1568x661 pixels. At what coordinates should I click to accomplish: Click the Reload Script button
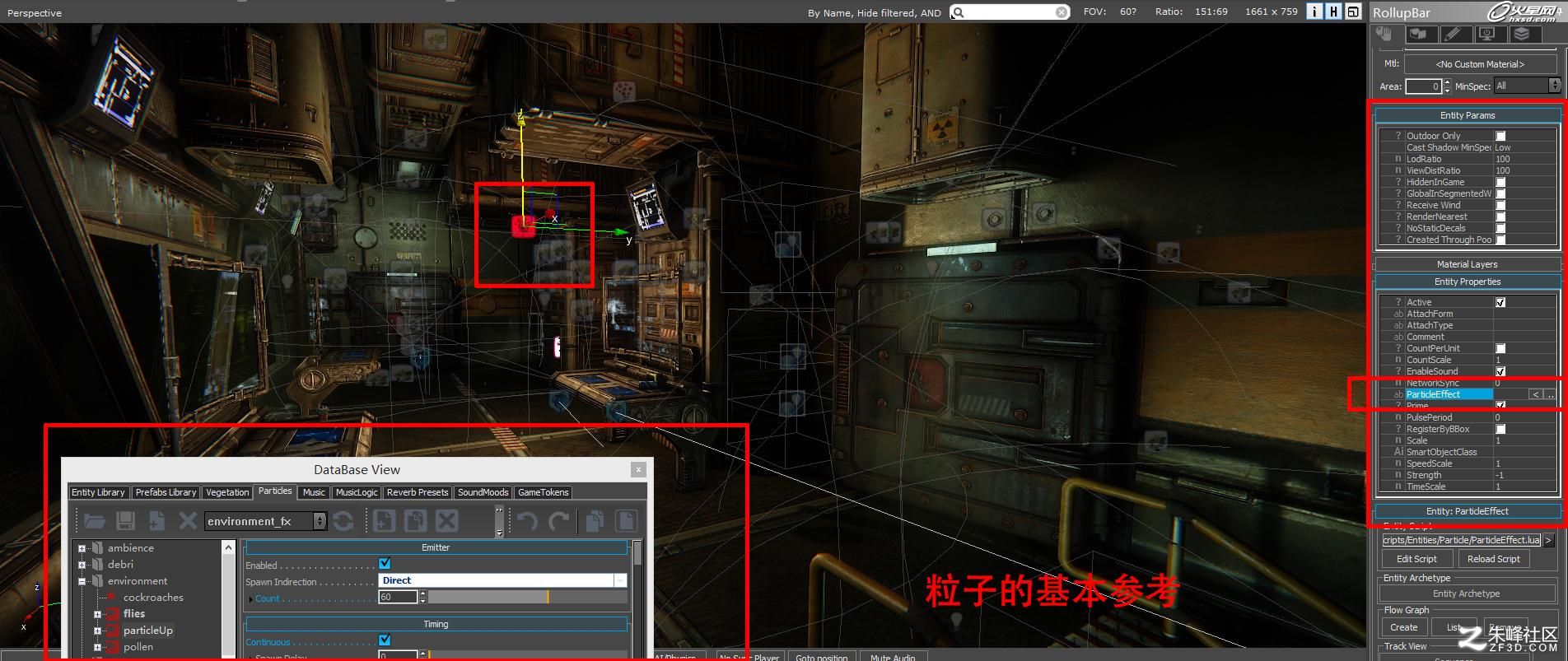point(1494,559)
